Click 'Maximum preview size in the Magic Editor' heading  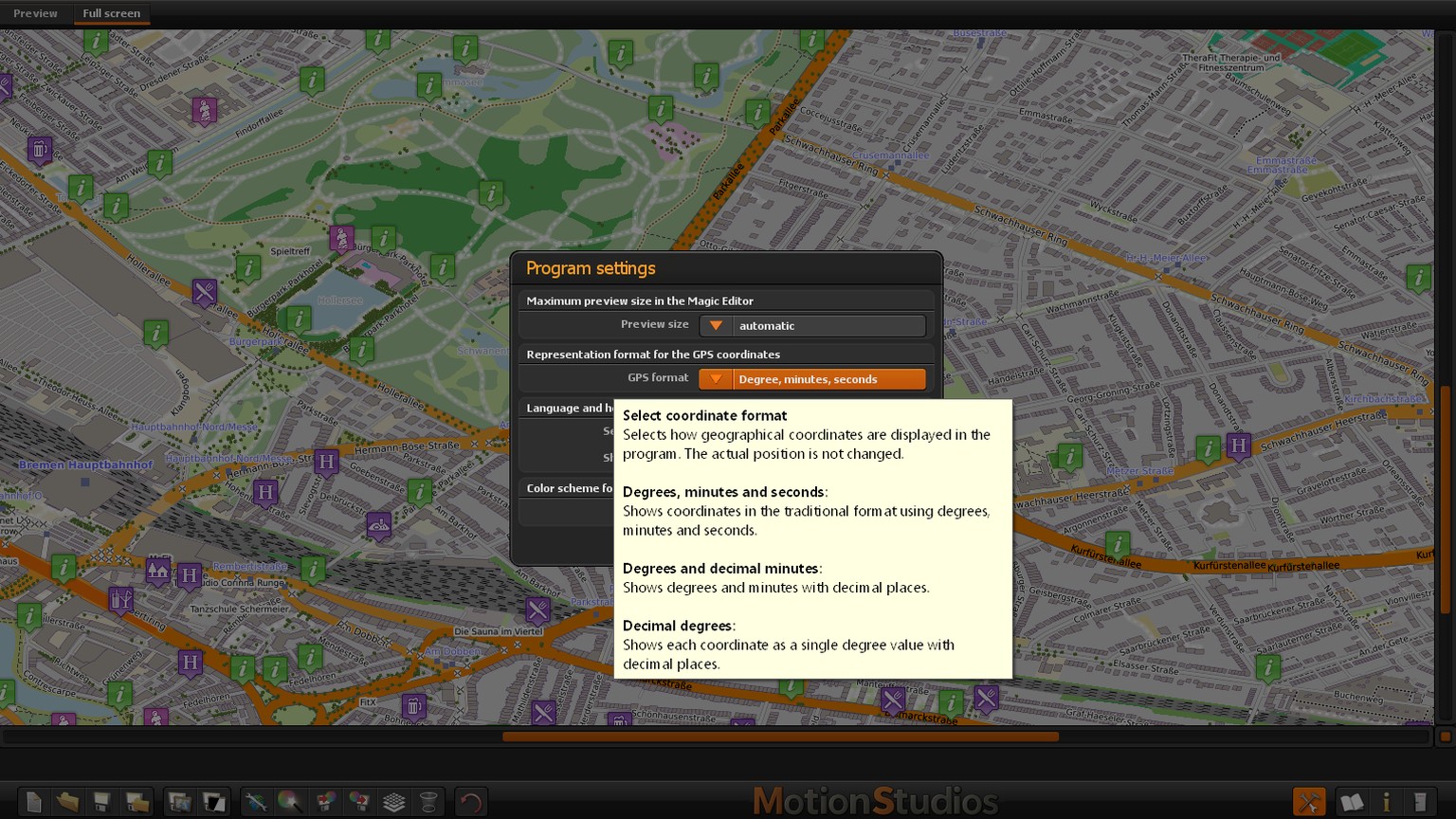(x=640, y=301)
